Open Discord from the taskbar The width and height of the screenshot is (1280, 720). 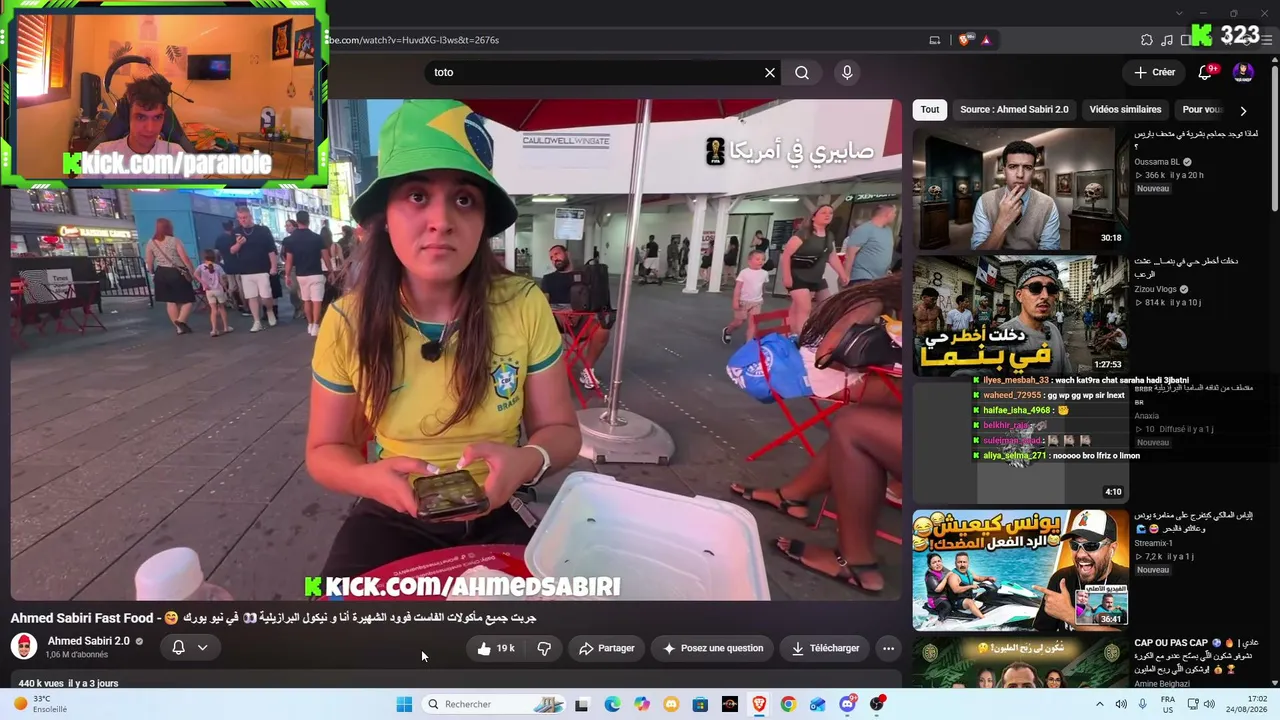point(847,704)
